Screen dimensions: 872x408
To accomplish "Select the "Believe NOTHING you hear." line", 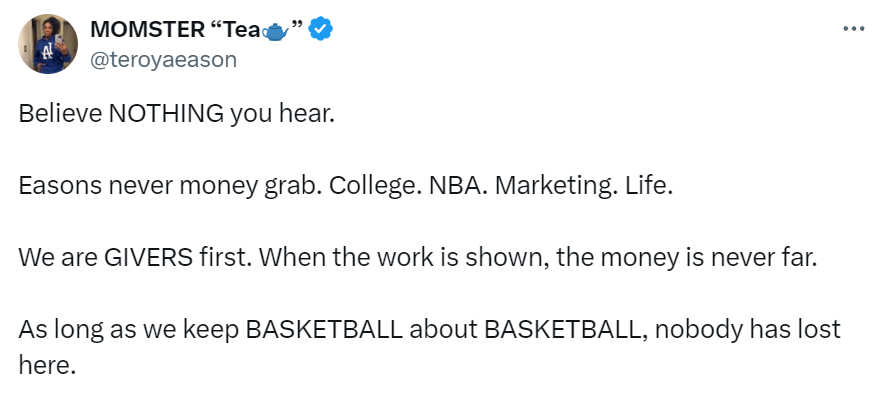I will [x=174, y=114].
